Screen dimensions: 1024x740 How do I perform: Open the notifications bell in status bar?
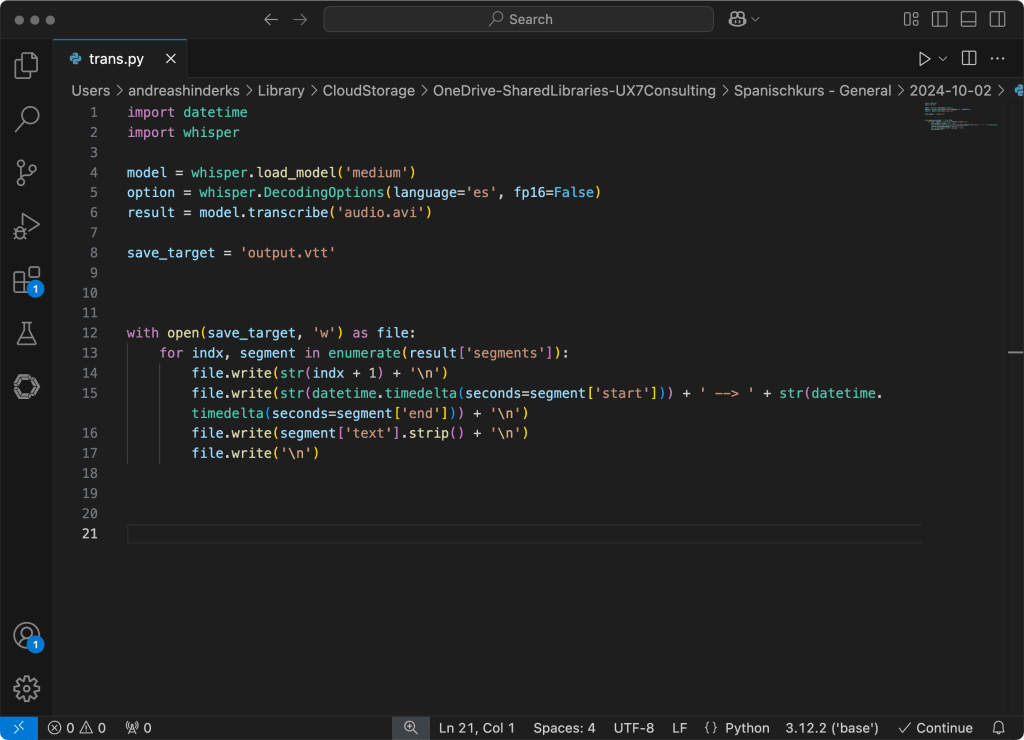(x=998, y=728)
